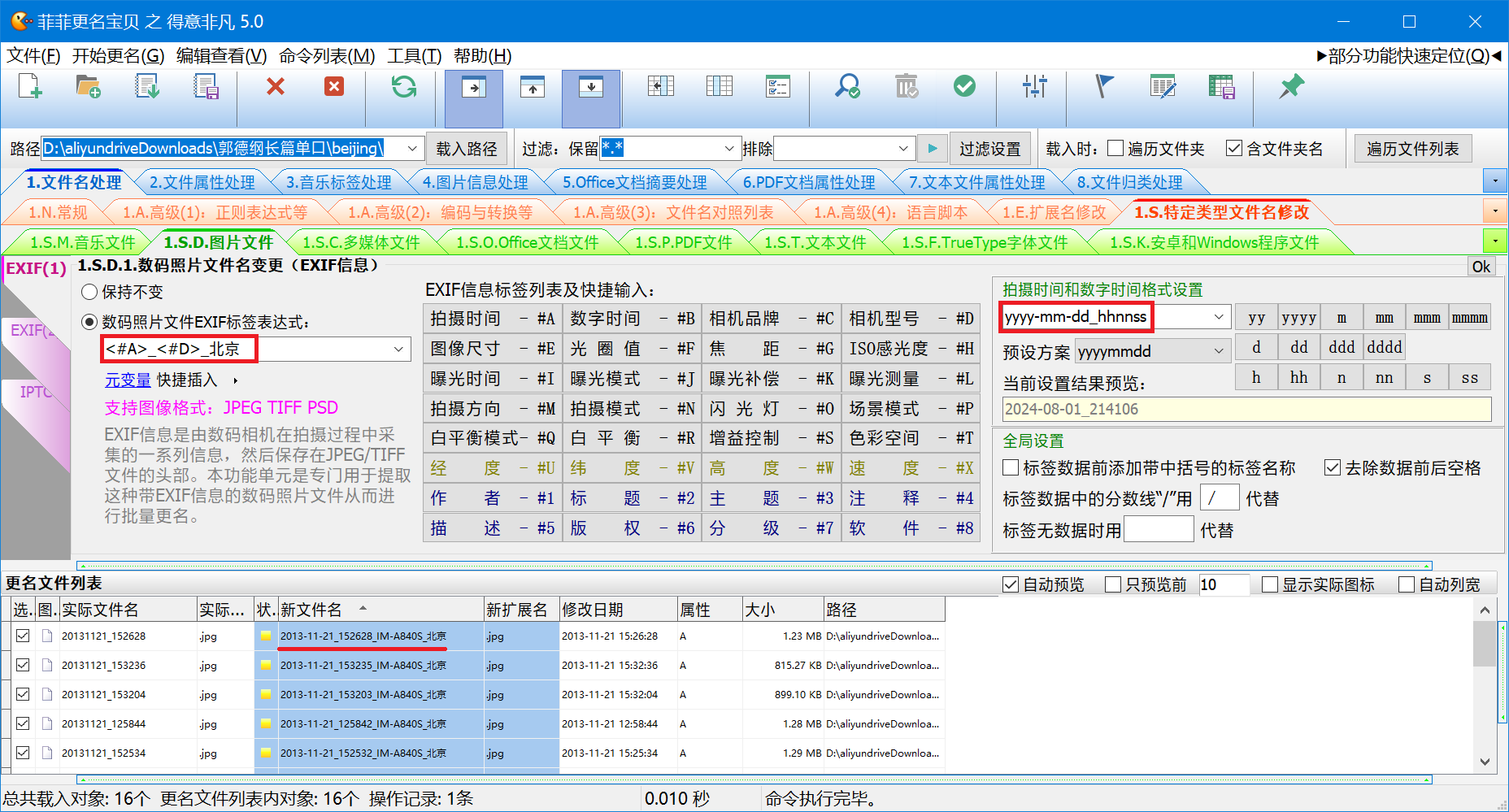Click the red square X toolbar icon
This screenshot has width=1509, height=812.
point(334,86)
